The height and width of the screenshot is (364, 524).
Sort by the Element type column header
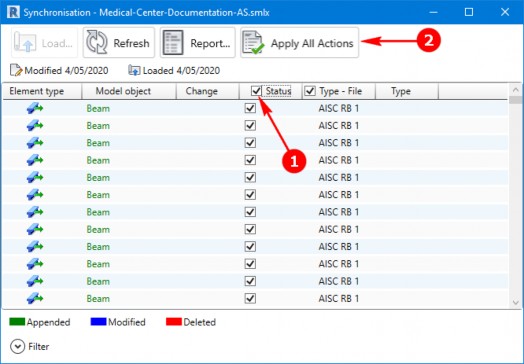tap(42, 91)
